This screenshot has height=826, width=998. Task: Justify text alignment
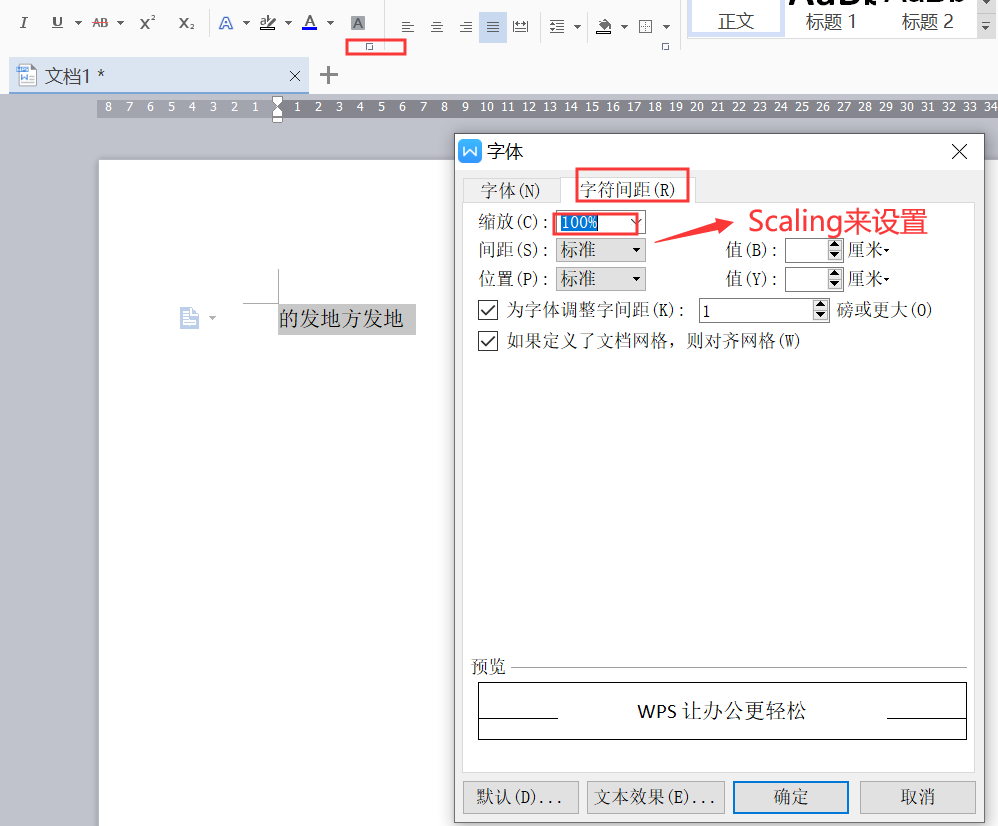tap(493, 27)
